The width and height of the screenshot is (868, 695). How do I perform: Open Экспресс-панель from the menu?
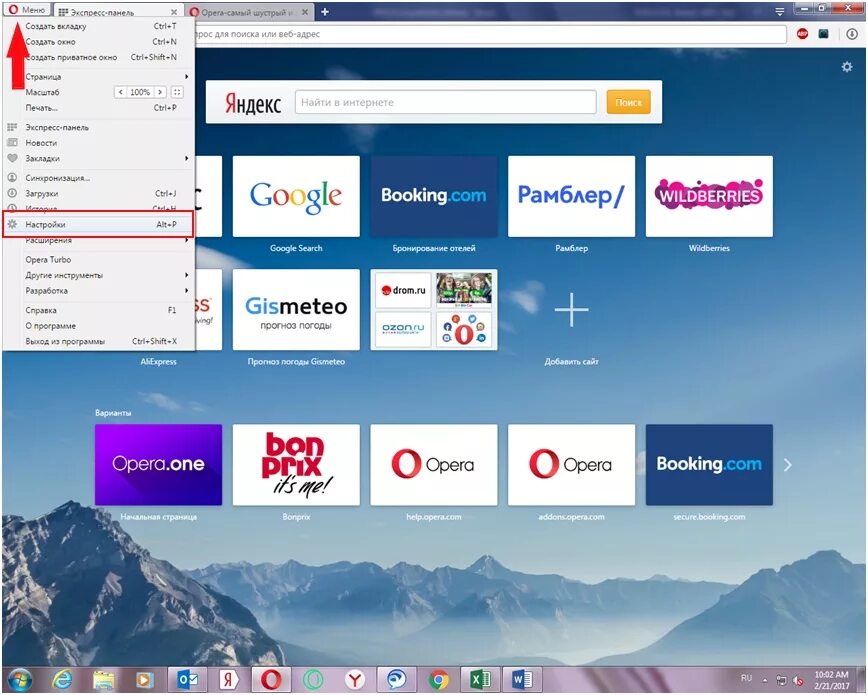tap(100, 127)
